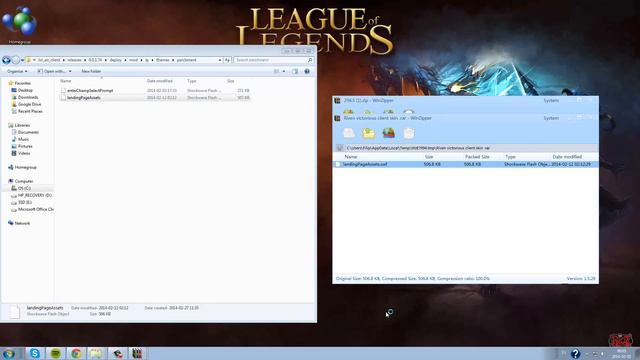Open Desktop in the Favorites list
640x360 pixels.
point(25,90)
